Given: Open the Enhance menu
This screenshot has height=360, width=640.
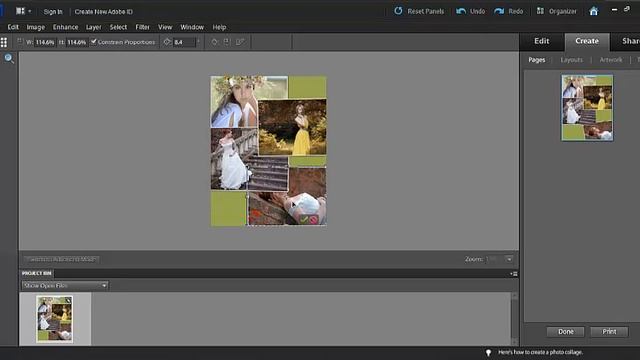Looking at the screenshot, I should click(x=65, y=27).
